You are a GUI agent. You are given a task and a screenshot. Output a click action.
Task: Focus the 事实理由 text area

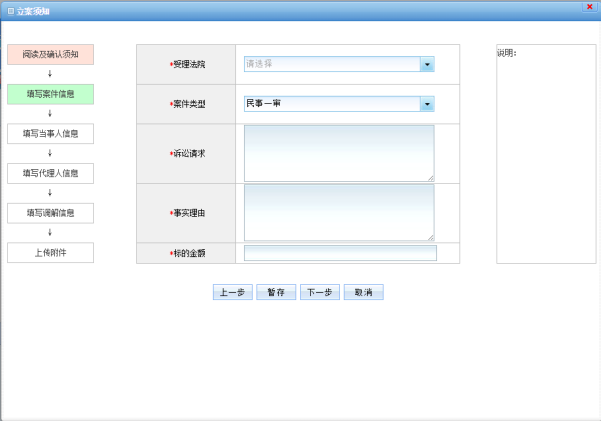pyautogui.click(x=339, y=213)
